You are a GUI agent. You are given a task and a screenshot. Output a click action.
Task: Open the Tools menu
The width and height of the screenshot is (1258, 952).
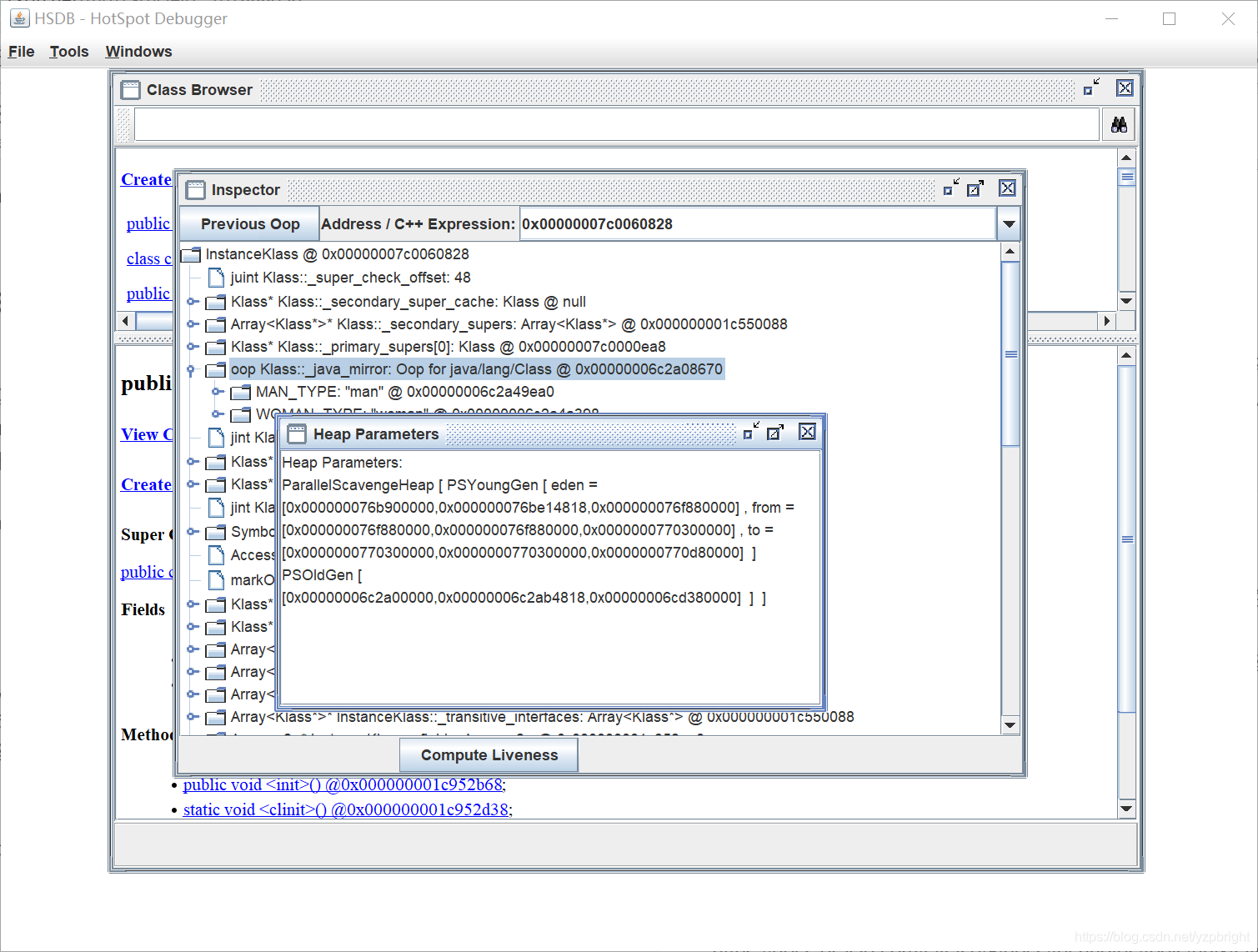(69, 52)
